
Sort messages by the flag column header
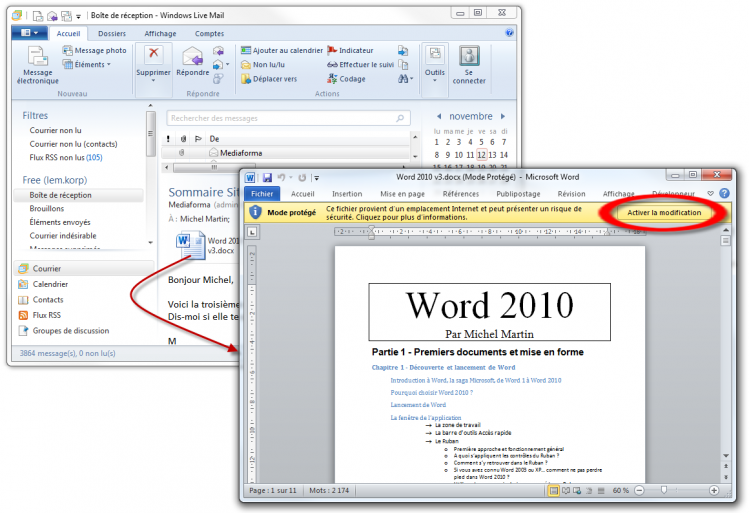198,139
